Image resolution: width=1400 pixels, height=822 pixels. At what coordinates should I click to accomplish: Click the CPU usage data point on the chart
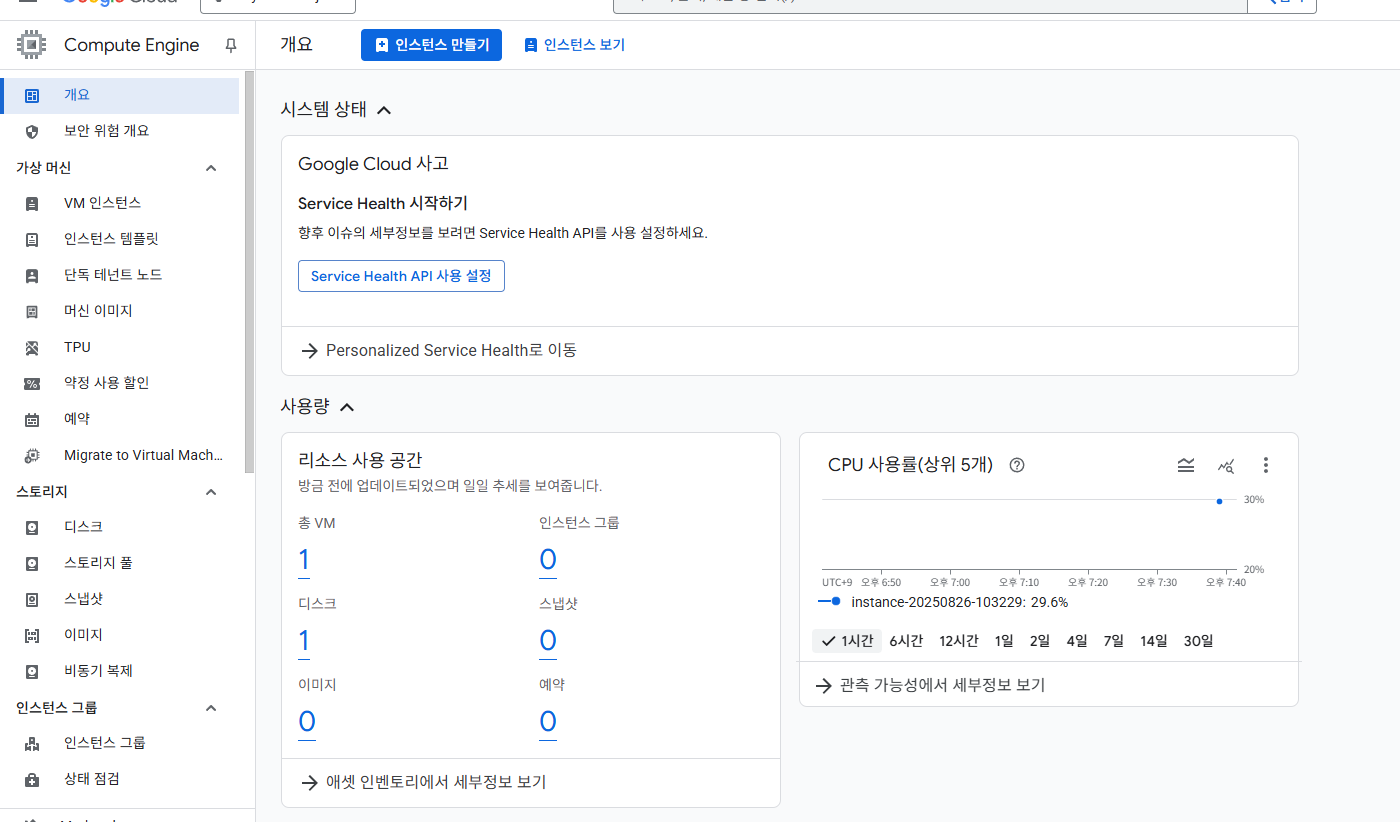tap(1220, 500)
